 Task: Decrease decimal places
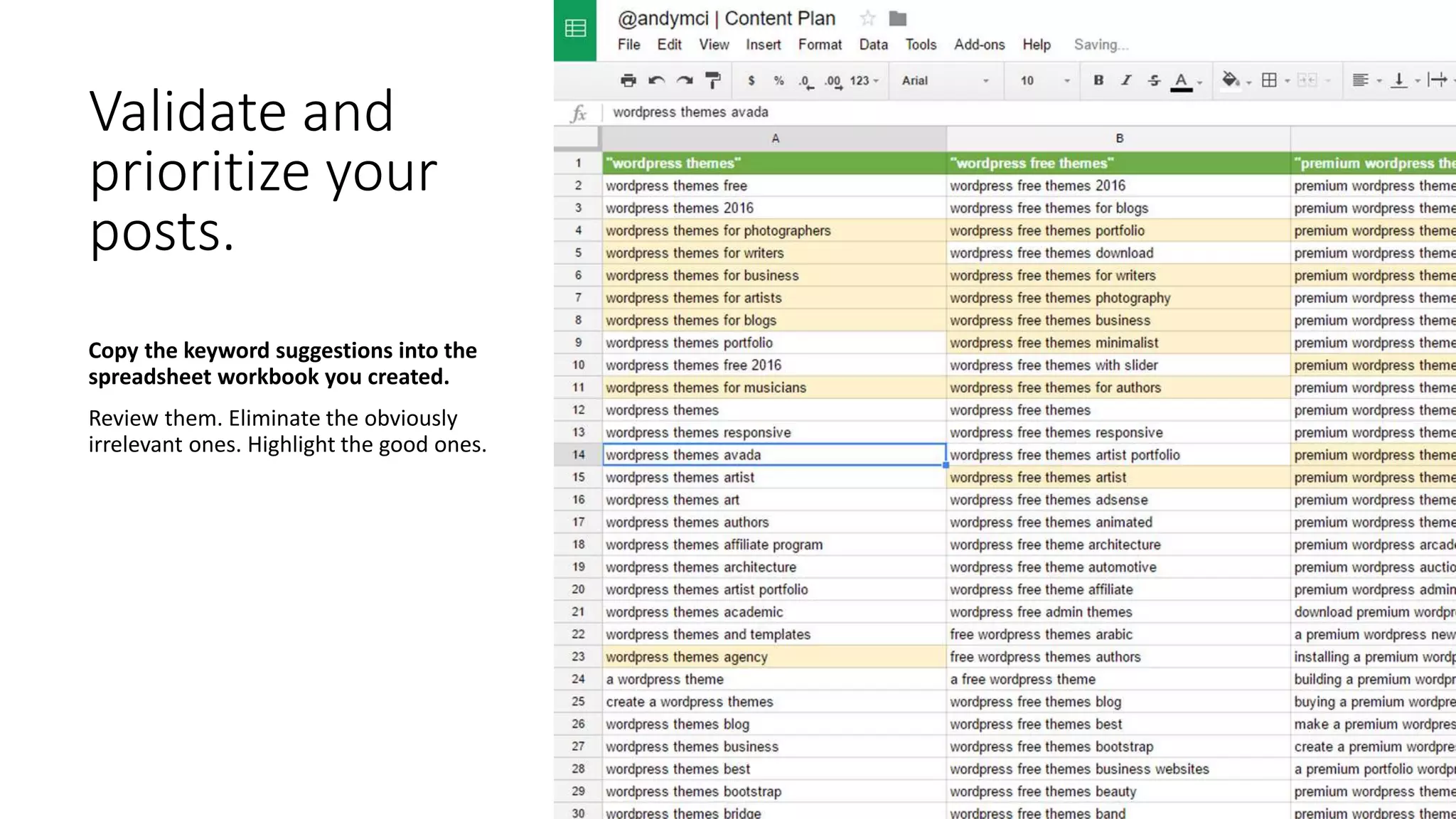point(805,82)
